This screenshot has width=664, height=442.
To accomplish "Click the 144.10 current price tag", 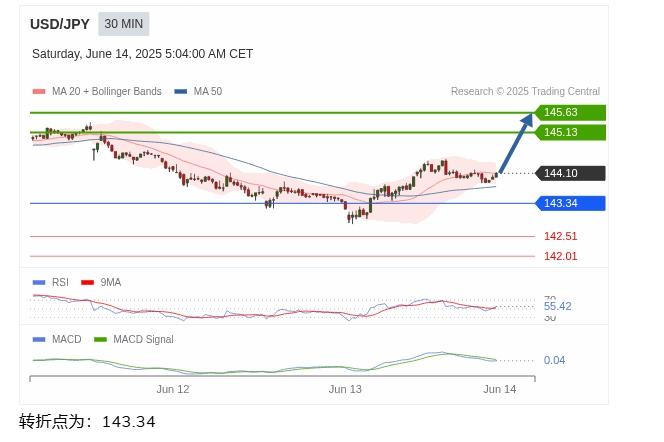I will 570,173.
